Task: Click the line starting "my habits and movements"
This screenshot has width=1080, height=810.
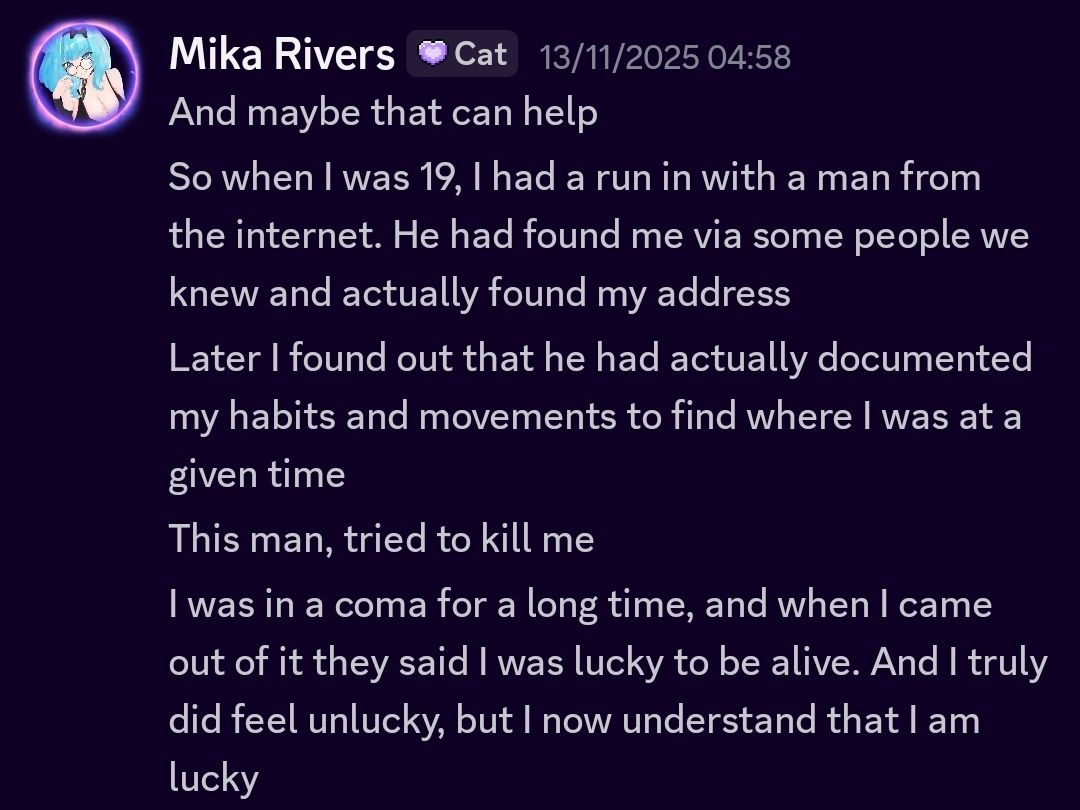Action: point(595,415)
